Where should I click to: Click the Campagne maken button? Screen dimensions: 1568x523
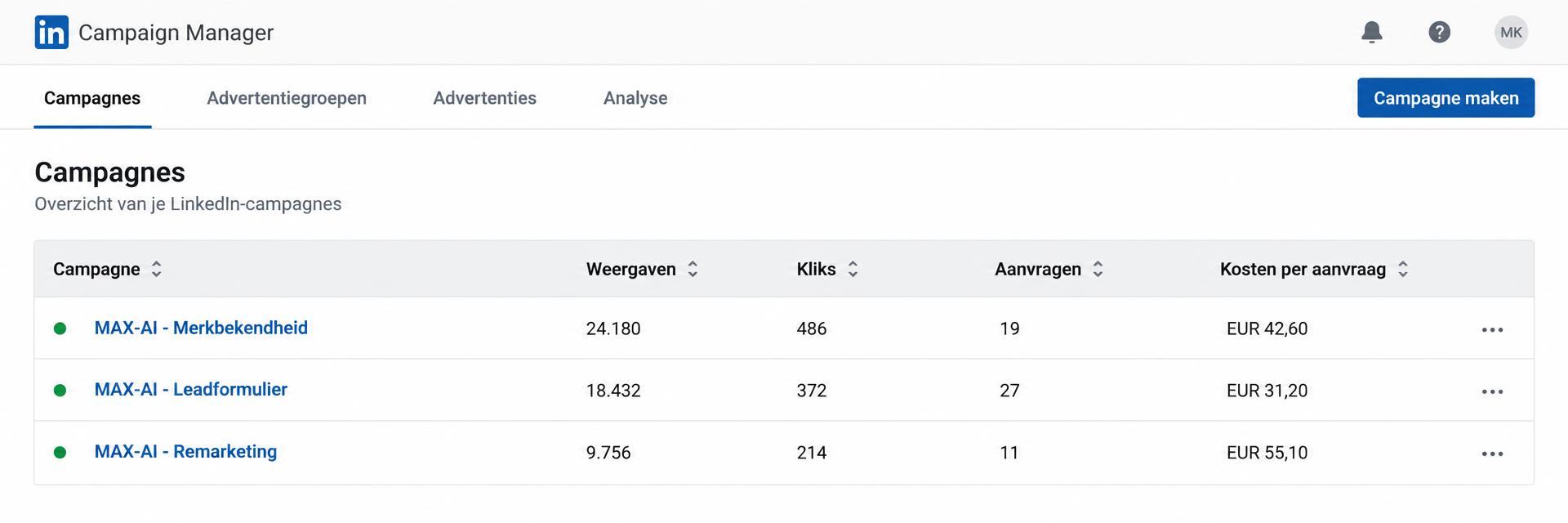(x=1445, y=98)
